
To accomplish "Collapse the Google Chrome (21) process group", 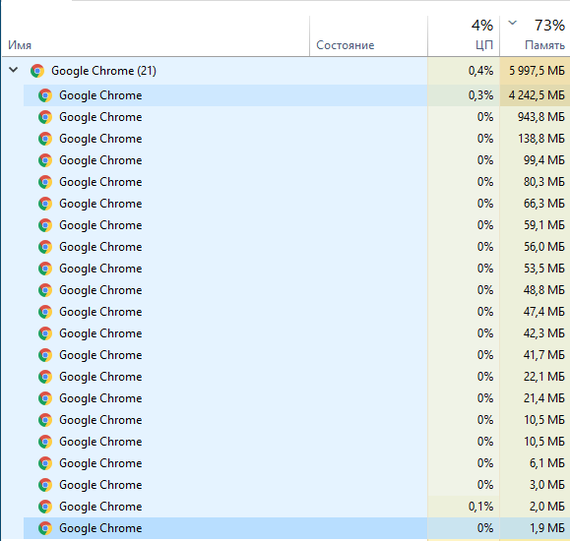I will tap(13, 69).
